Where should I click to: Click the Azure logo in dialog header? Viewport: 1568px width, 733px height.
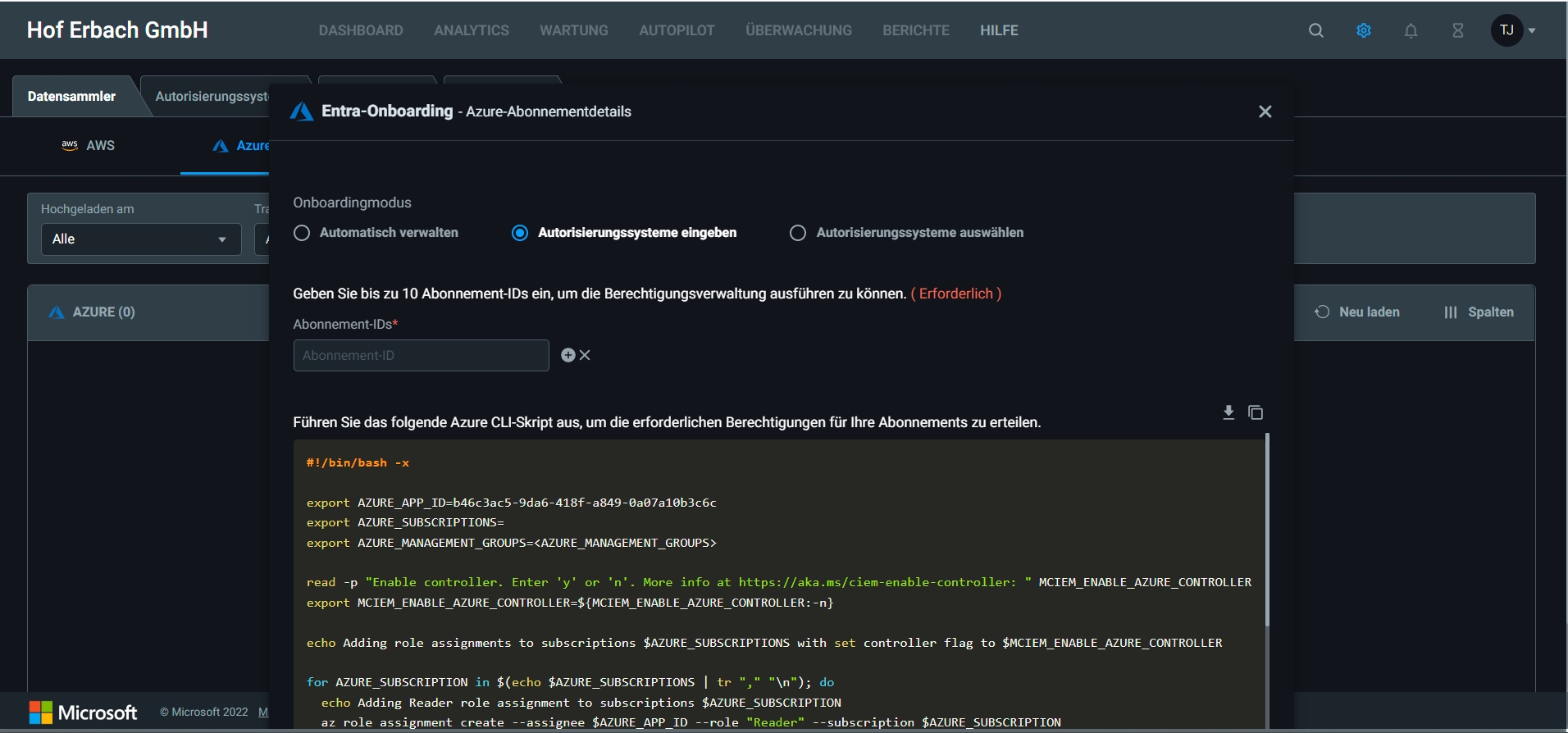pos(302,112)
